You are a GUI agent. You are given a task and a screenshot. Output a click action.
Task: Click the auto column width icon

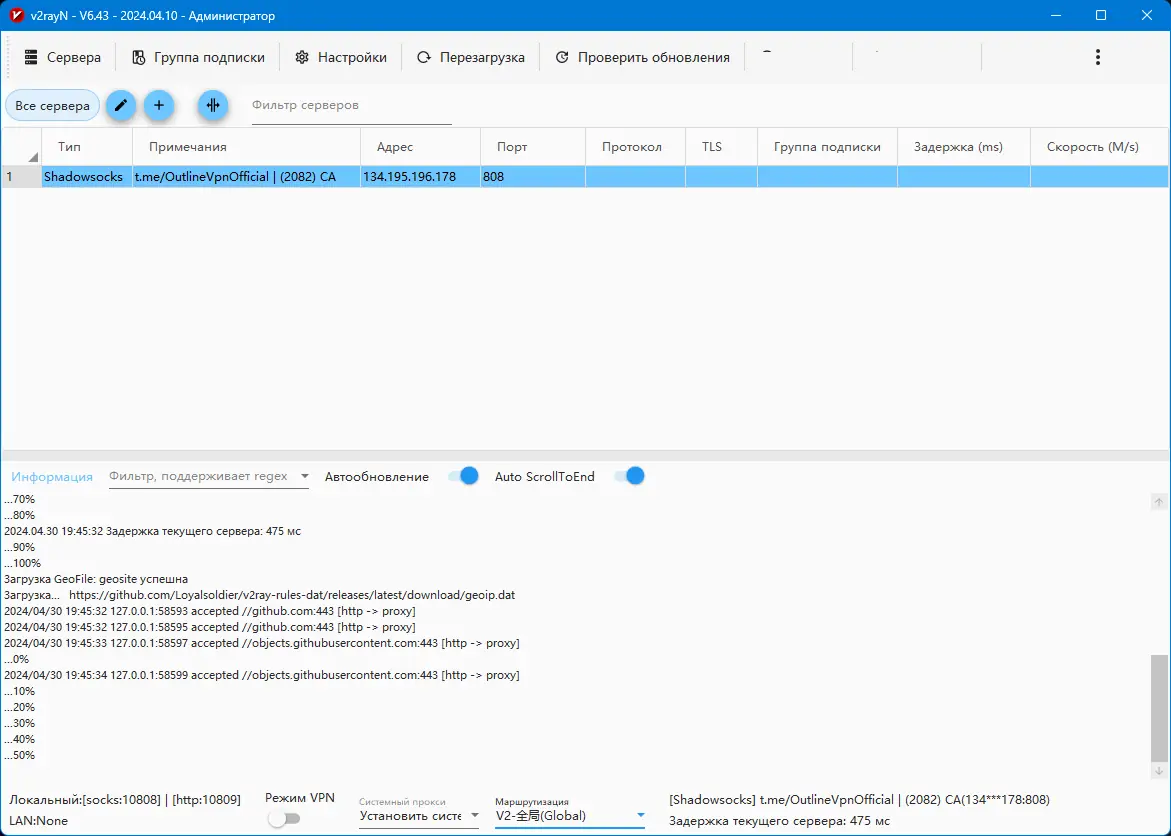coord(213,106)
